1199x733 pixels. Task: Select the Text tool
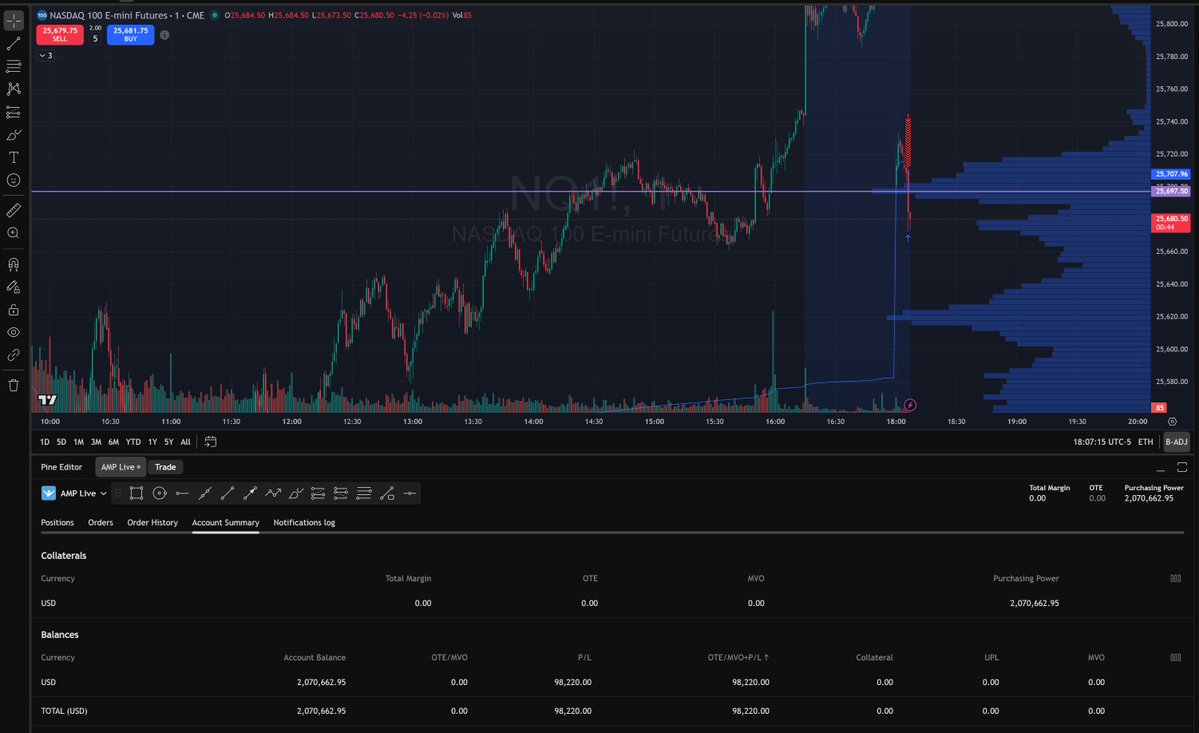coord(14,157)
